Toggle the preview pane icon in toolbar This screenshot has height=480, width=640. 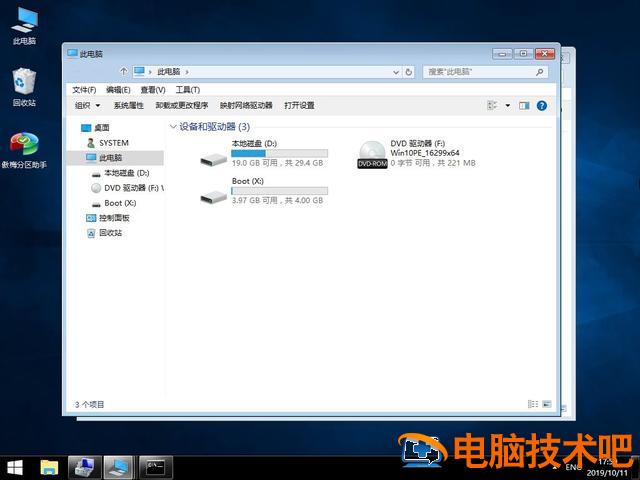tap(524, 105)
